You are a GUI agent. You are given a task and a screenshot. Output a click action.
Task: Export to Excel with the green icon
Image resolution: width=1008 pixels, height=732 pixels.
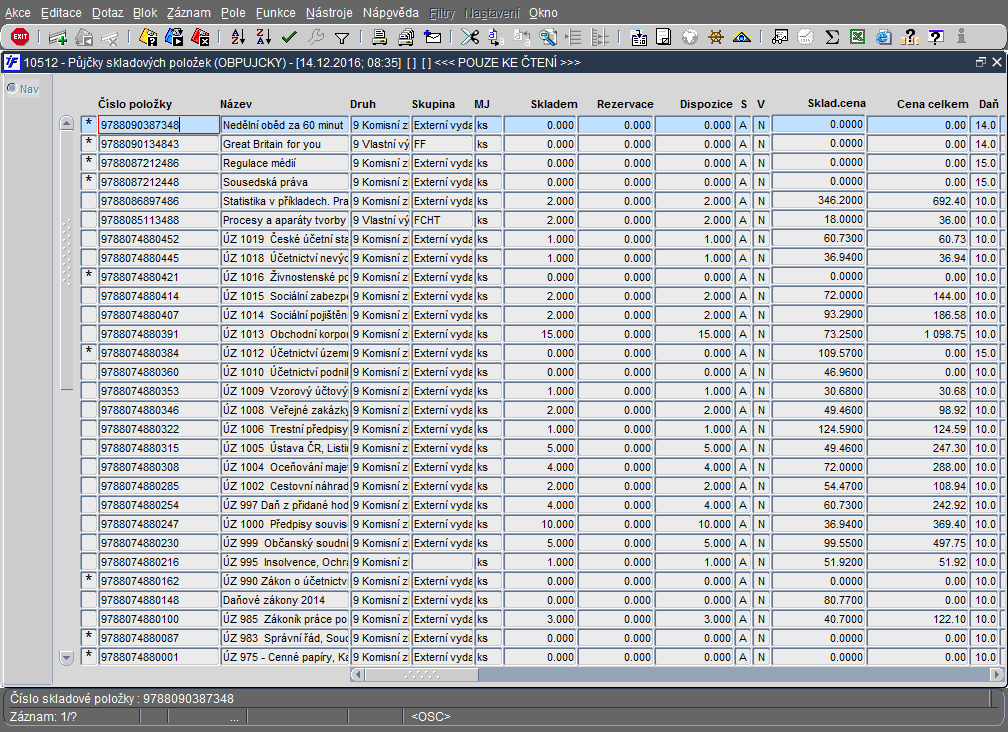pyautogui.click(x=858, y=37)
